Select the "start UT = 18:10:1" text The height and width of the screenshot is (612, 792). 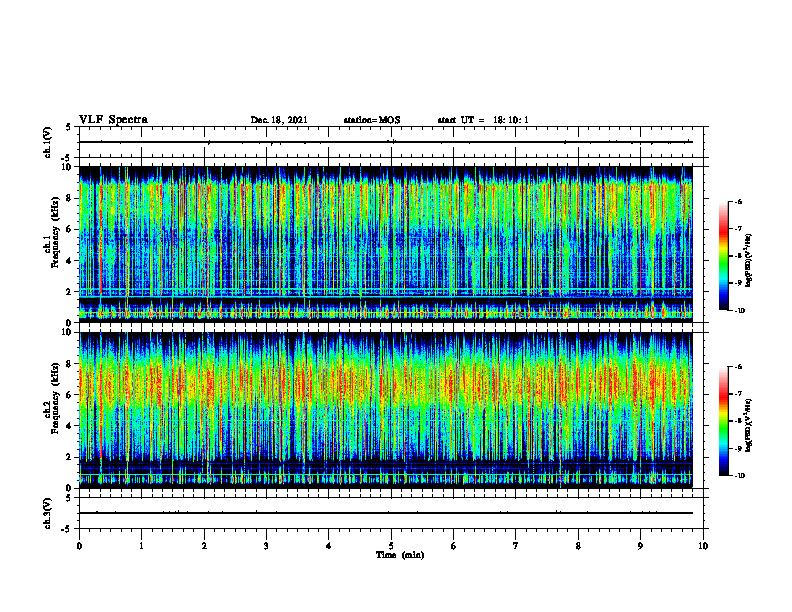(x=483, y=120)
